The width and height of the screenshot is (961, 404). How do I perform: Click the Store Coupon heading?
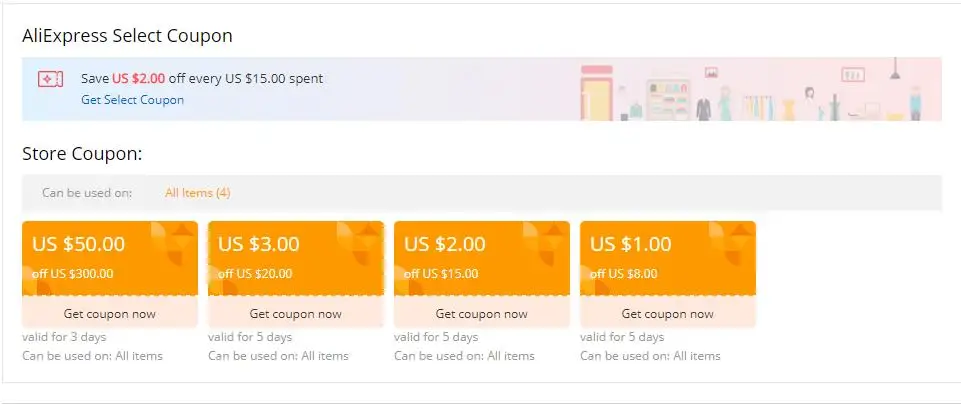[82, 154]
